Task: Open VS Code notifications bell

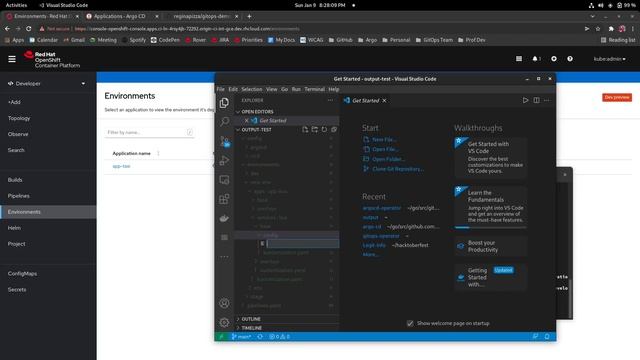Action: pos(547,337)
